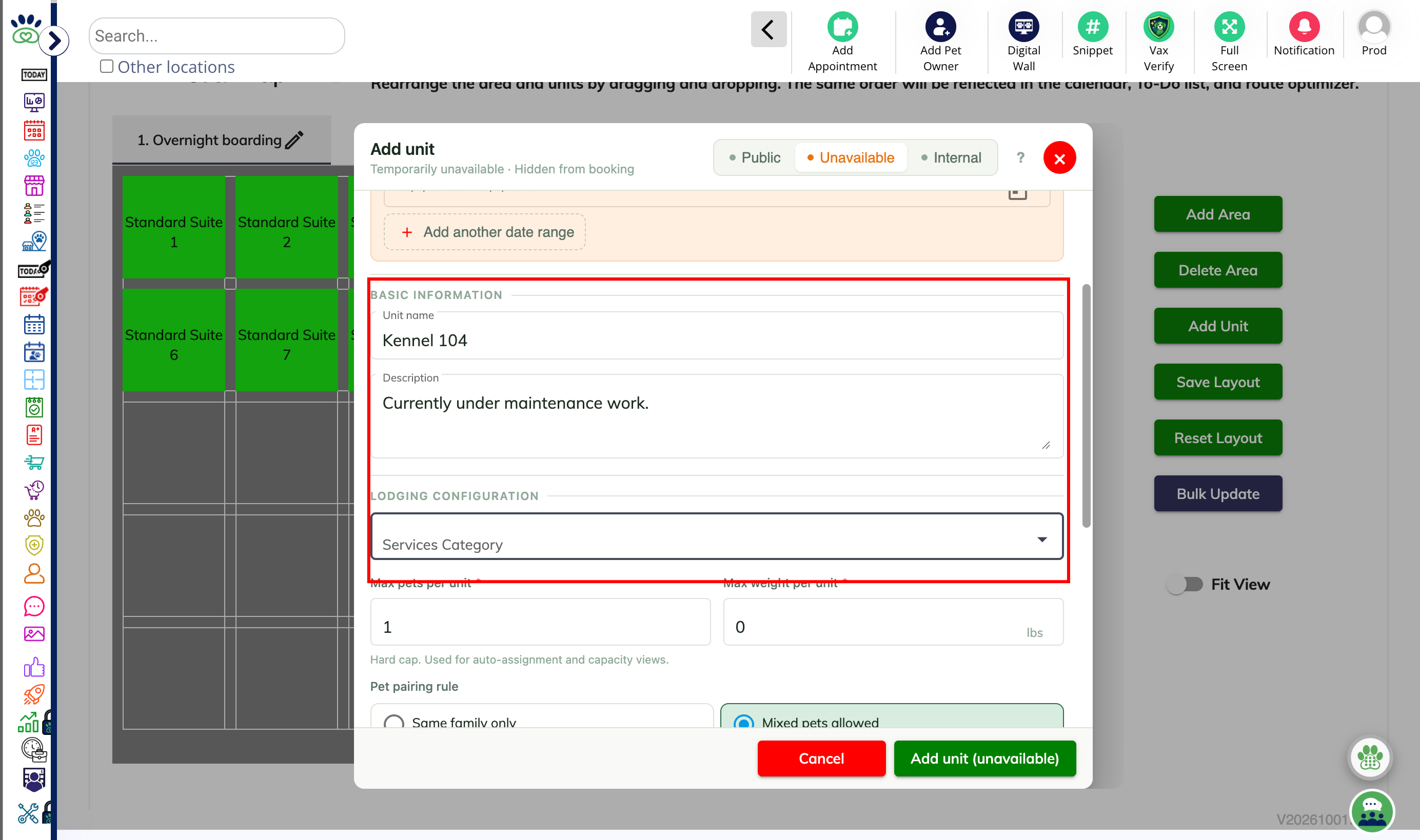Click the purple thumbs-up sidebar icon
1420x840 pixels.
tap(34, 667)
